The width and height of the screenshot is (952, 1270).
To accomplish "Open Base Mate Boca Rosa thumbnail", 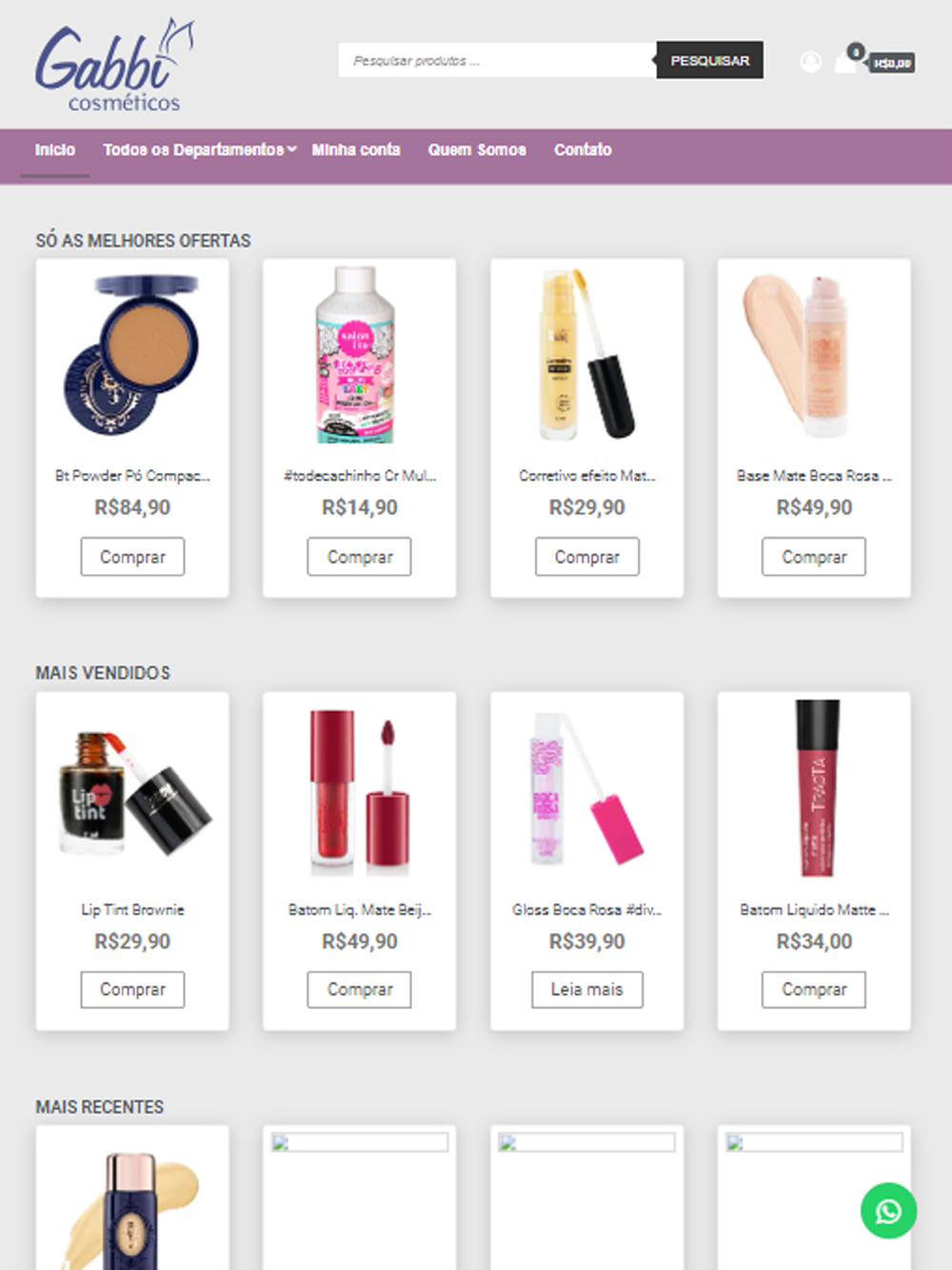I will (x=814, y=354).
